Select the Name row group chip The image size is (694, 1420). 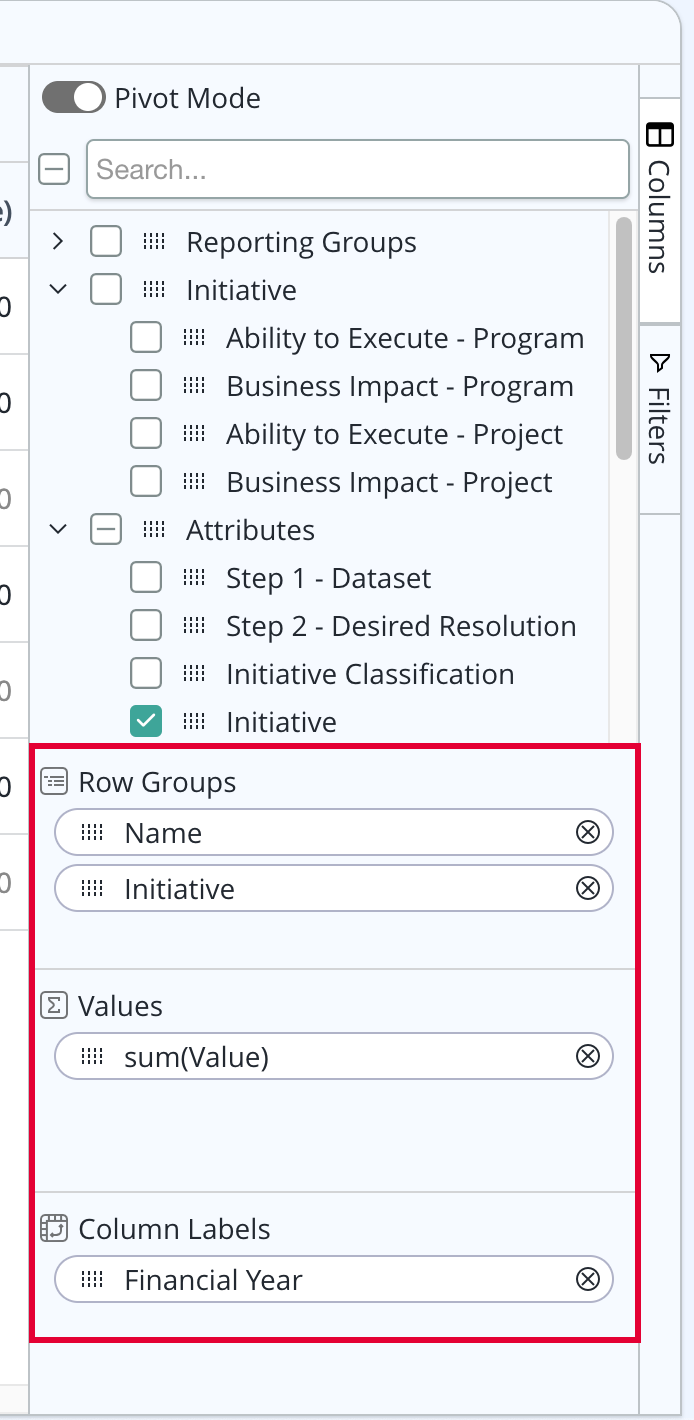334,832
